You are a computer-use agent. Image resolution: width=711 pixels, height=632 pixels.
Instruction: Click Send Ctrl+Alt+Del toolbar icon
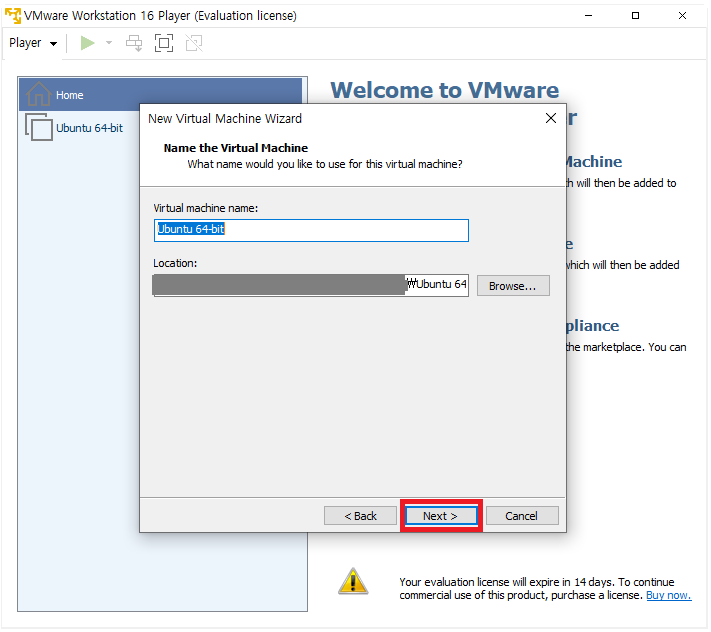[134, 43]
